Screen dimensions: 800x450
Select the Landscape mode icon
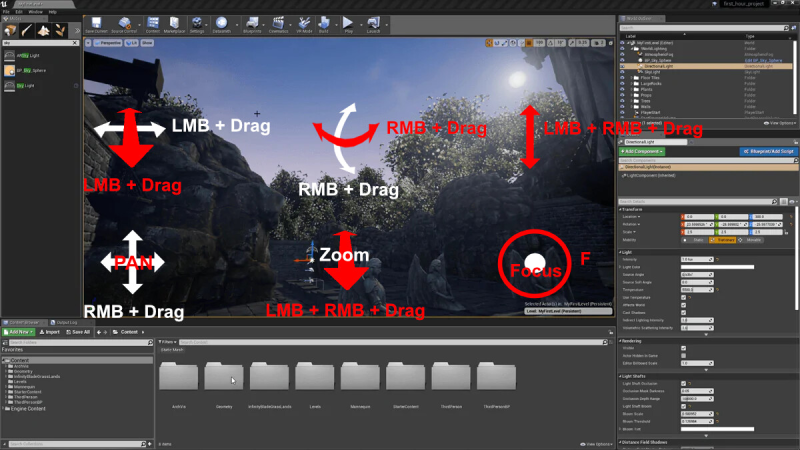point(43,31)
